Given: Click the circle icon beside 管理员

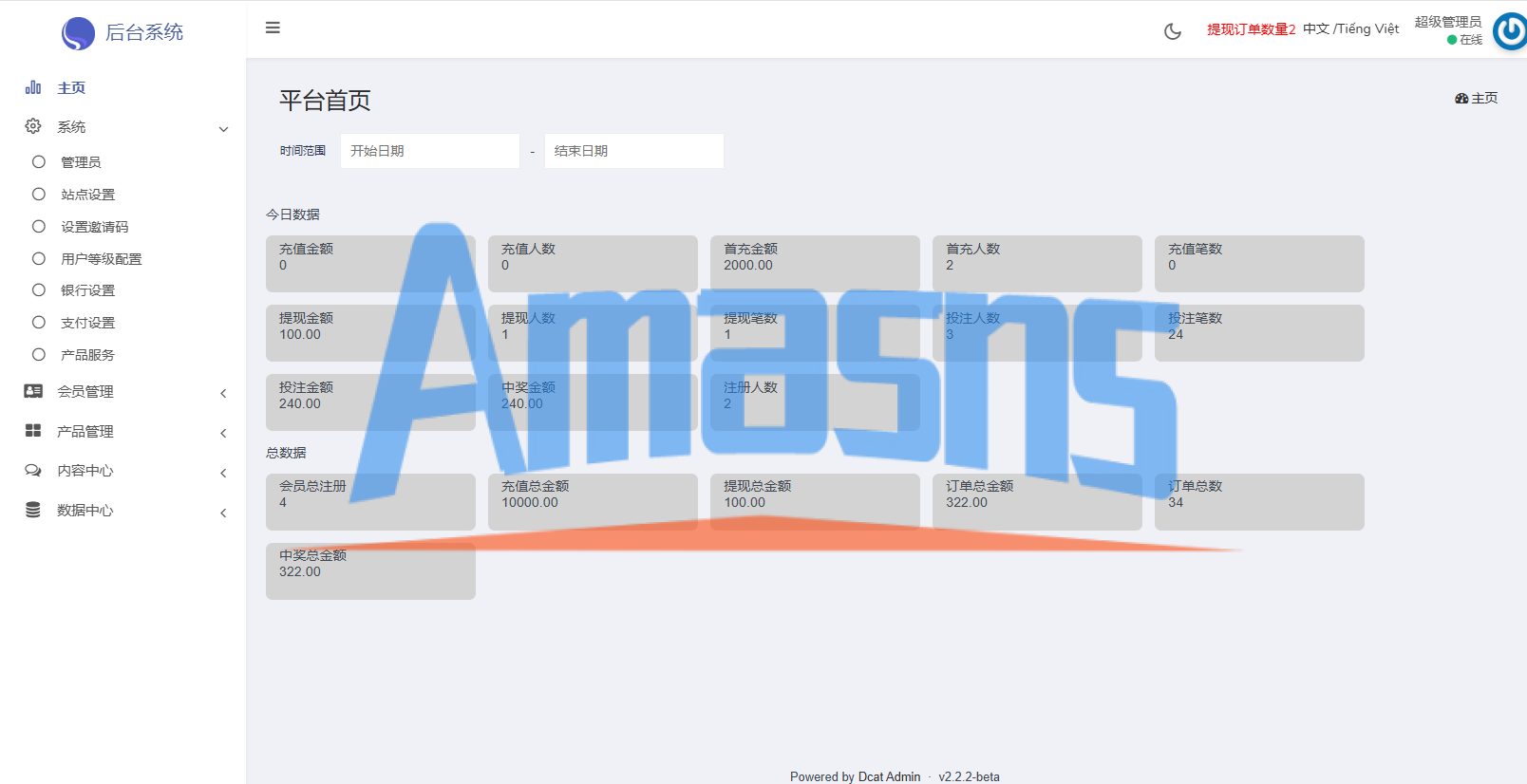Looking at the screenshot, I should 39,162.
